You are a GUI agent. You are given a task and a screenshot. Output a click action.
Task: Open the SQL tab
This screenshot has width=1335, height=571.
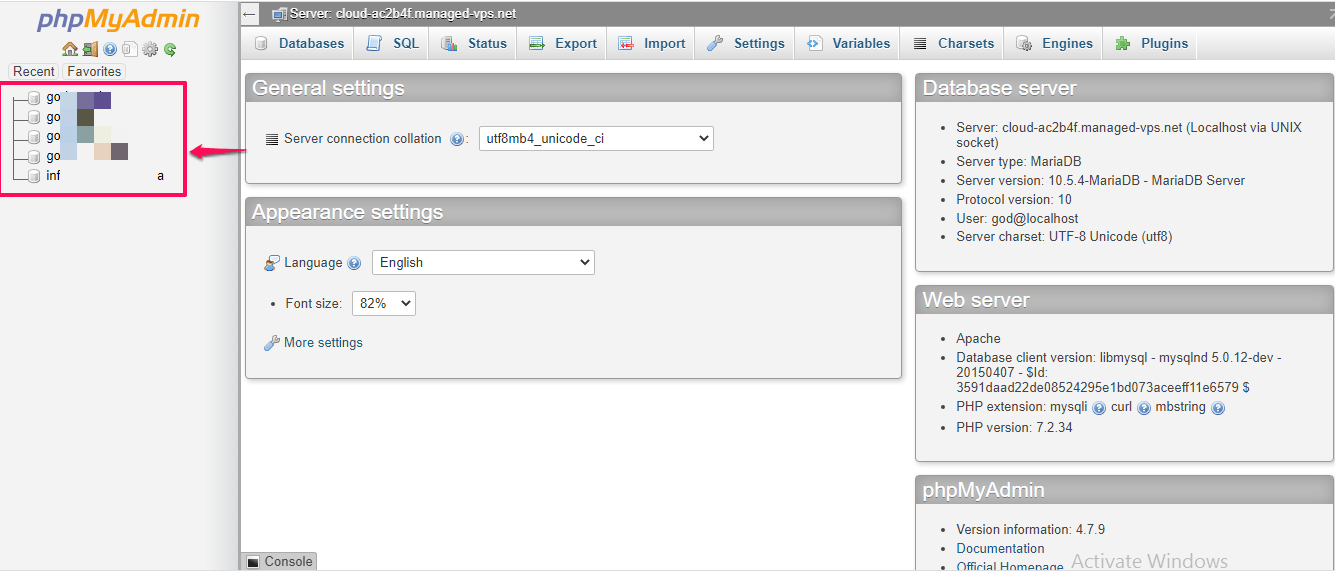(393, 43)
